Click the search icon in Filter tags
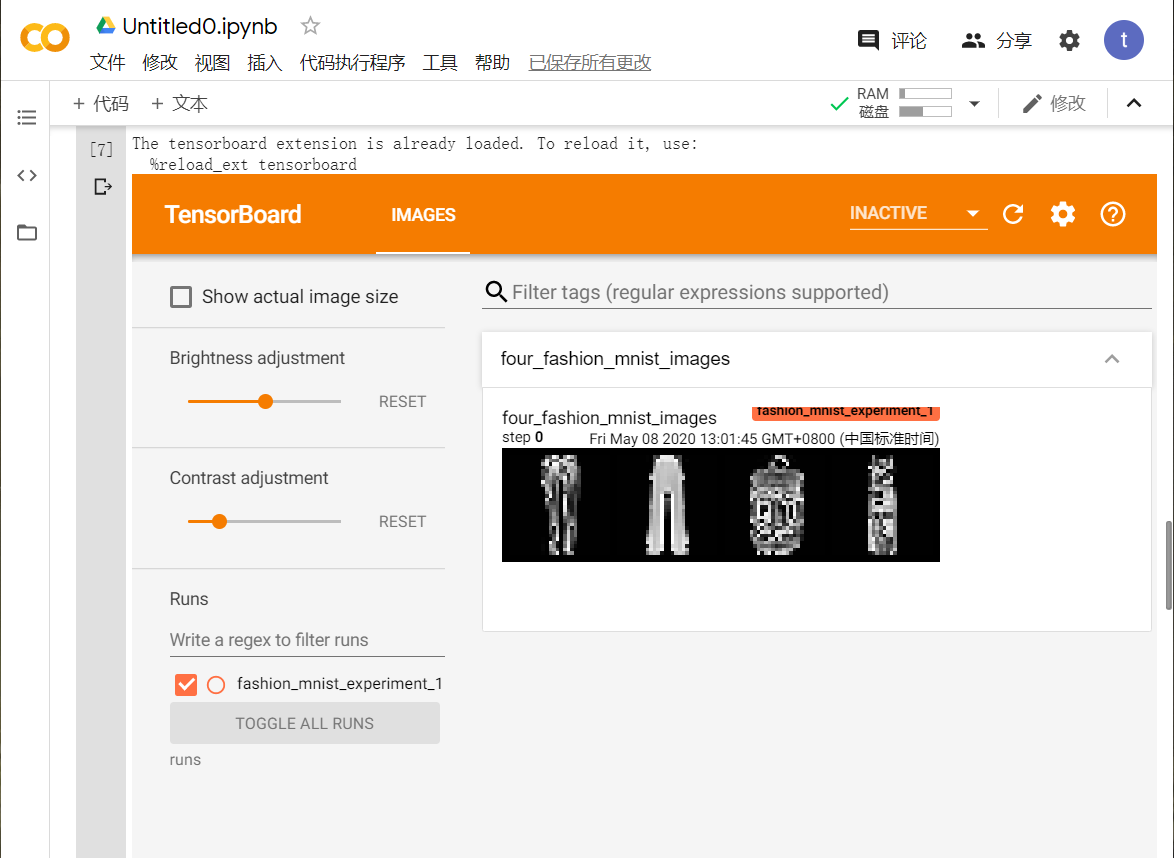 click(496, 291)
